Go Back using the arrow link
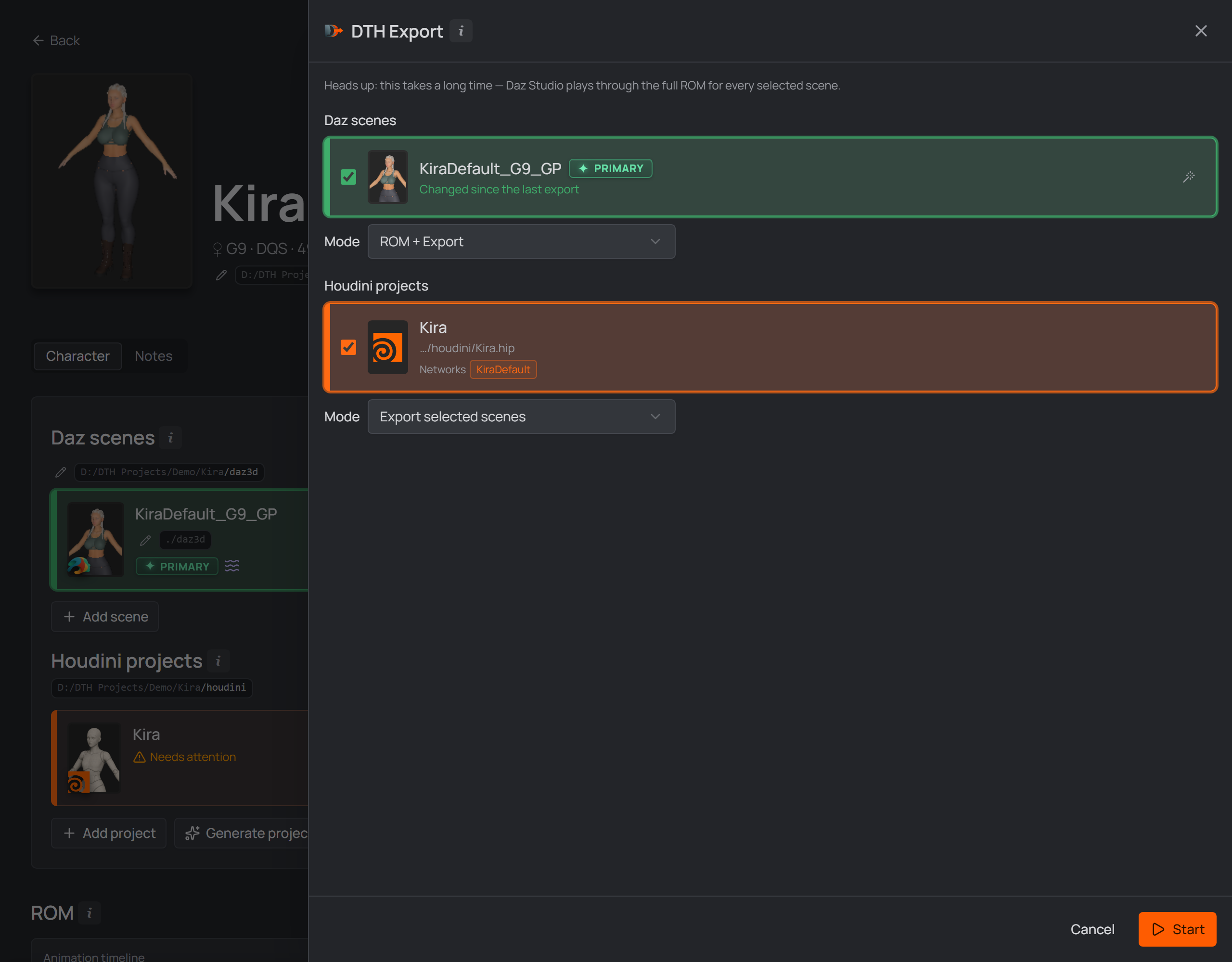Viewport: 1232px width, 962px height. pyautogui.click(x=56, y=40)
